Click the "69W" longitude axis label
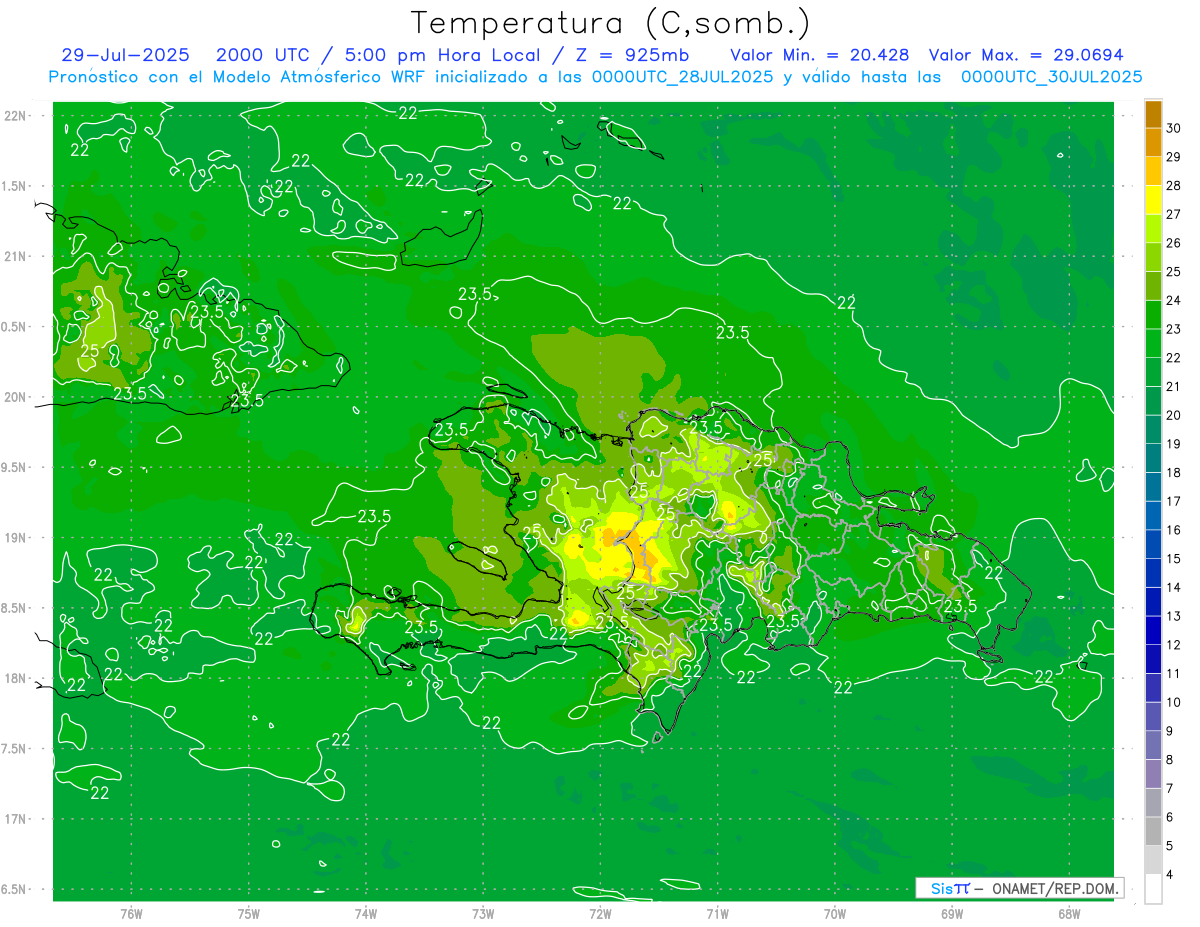Viewport: 1200px width, 927px height. (x=952, y=913)
